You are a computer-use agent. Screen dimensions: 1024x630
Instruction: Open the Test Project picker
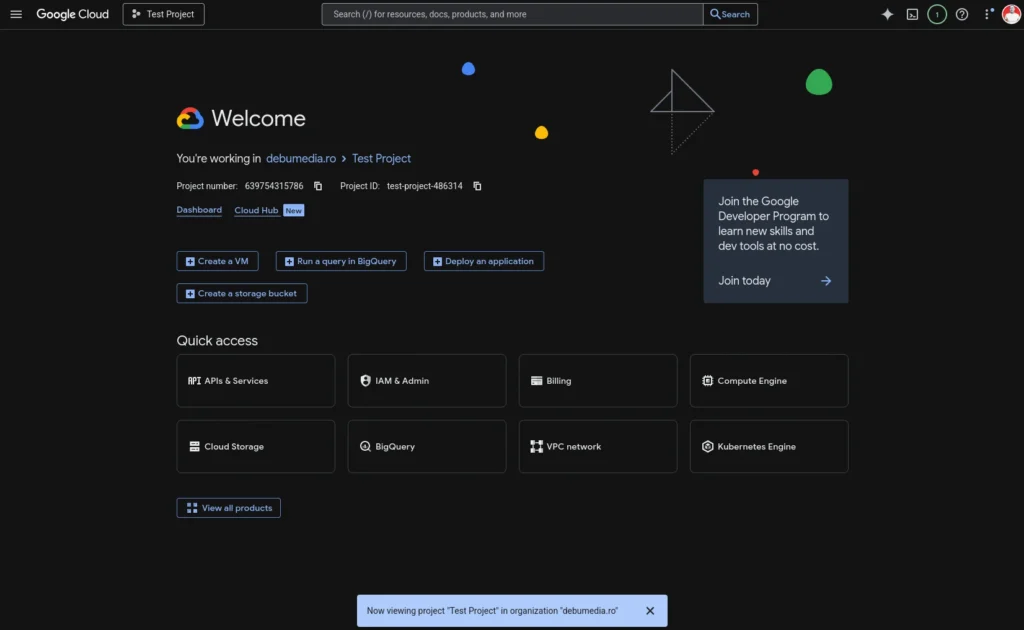[163, 14]
